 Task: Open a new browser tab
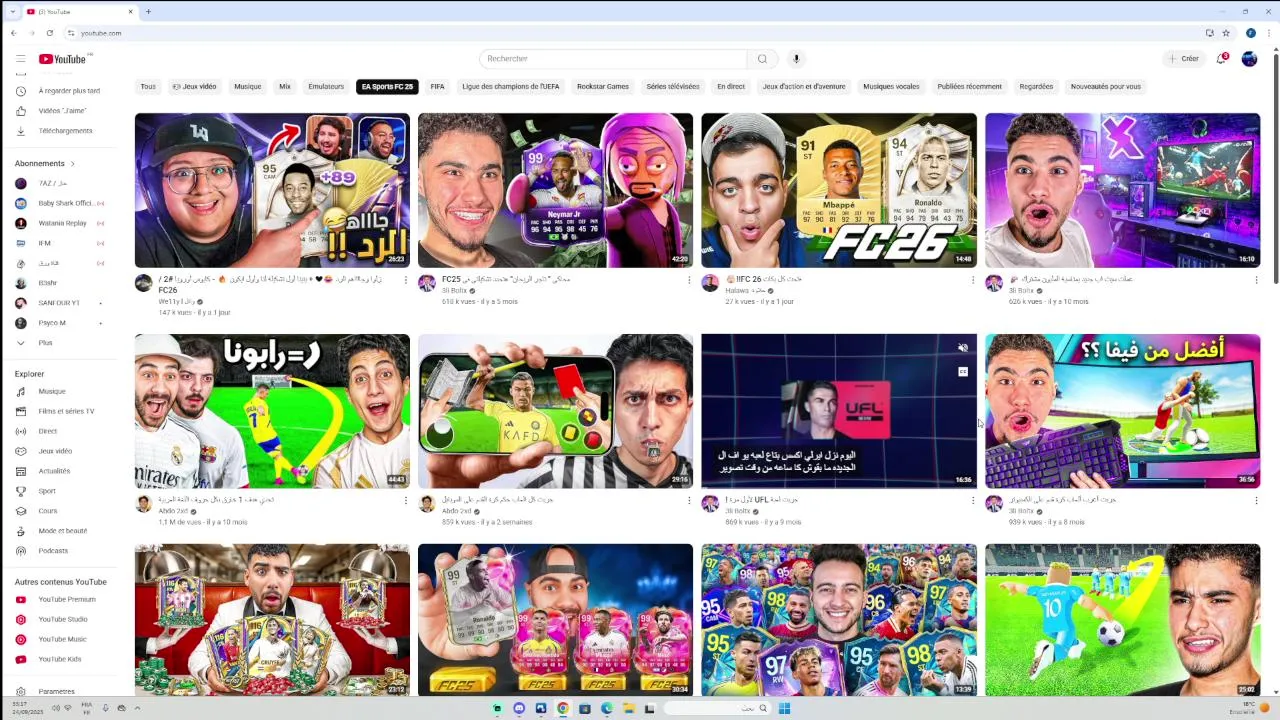[x=148, y=12]
